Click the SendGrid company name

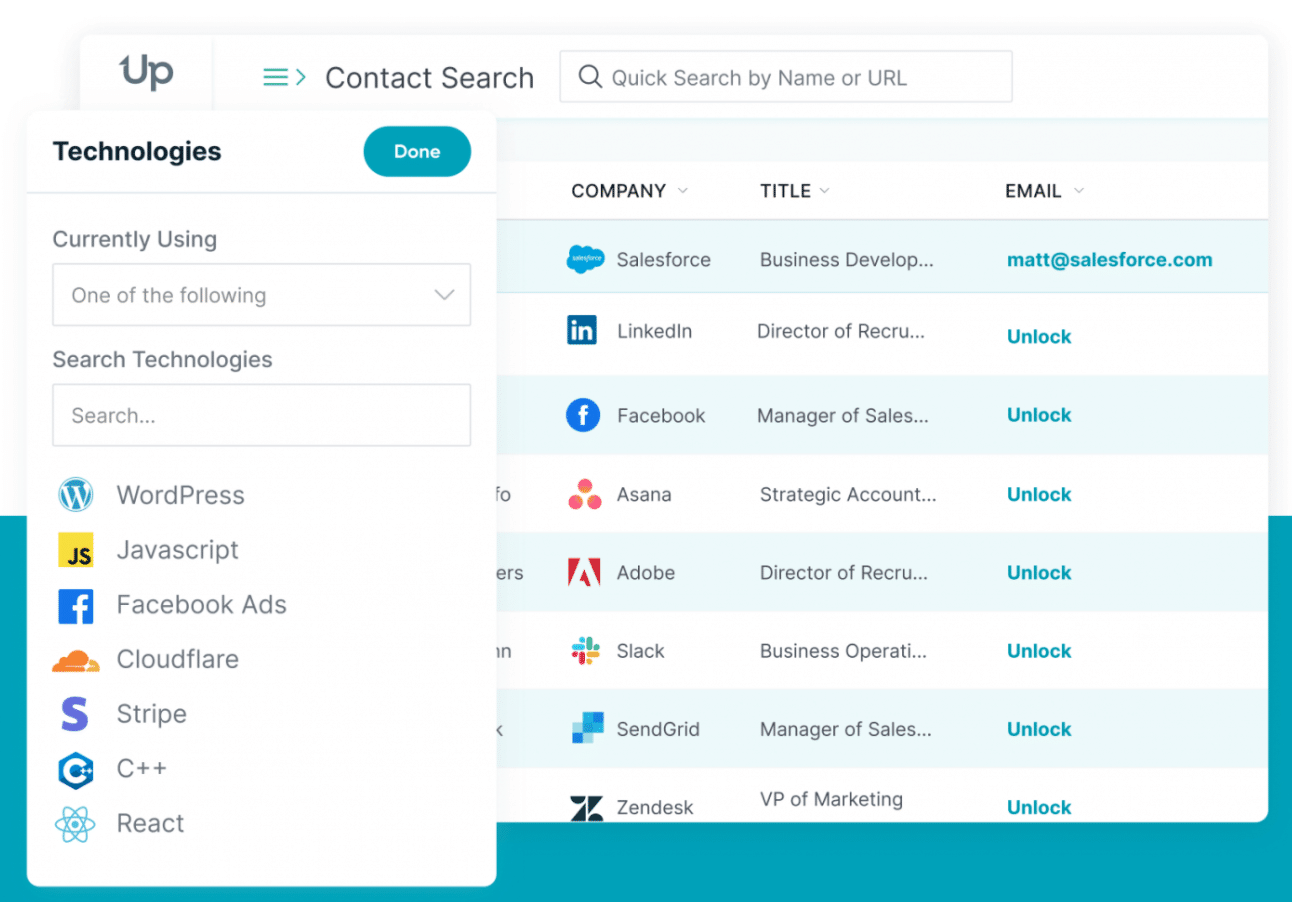coord(658,729)
